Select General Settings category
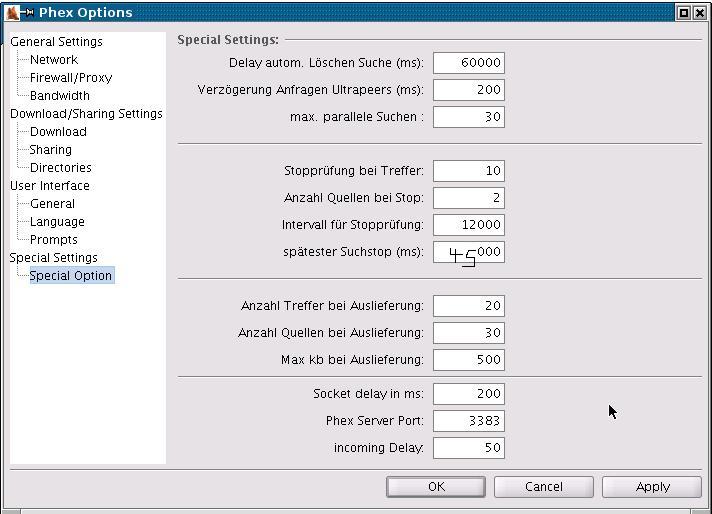 [56, 42]
